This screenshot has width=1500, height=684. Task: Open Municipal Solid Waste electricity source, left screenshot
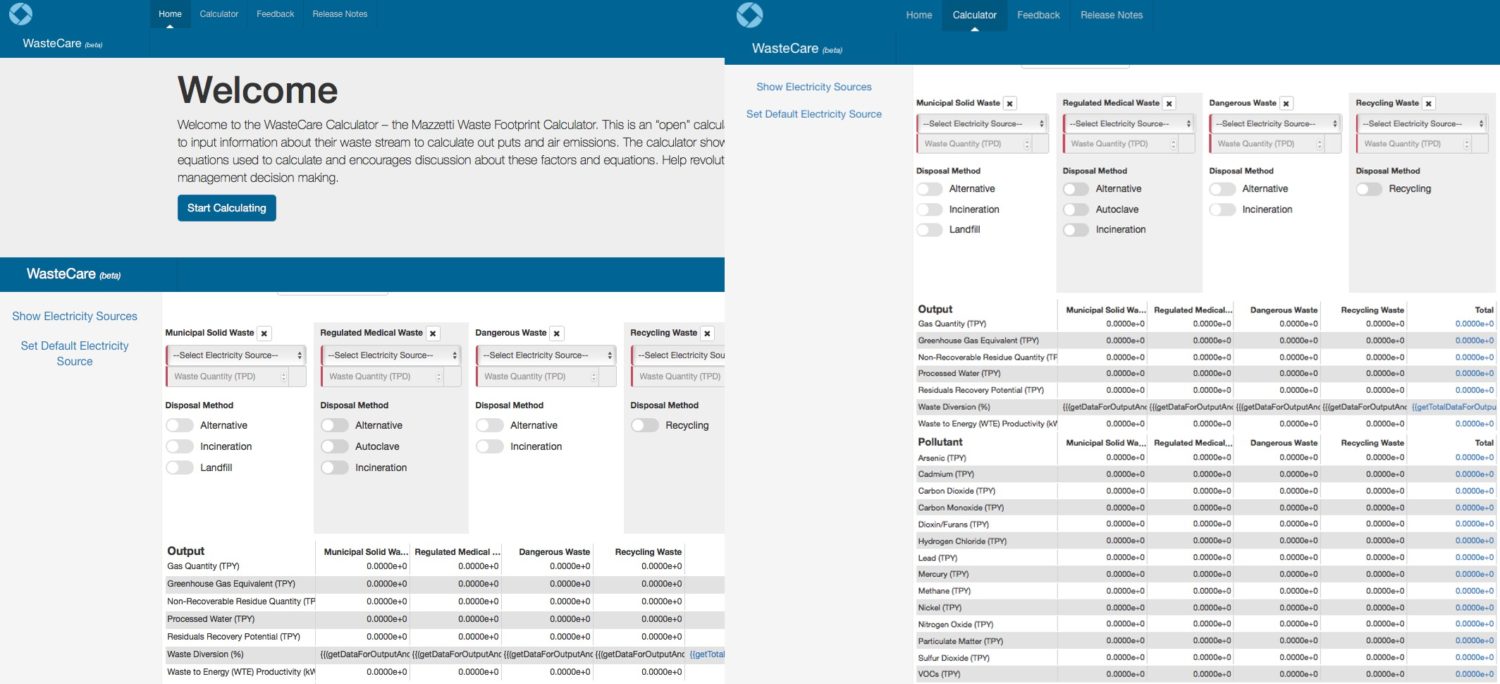click(236, 355)
